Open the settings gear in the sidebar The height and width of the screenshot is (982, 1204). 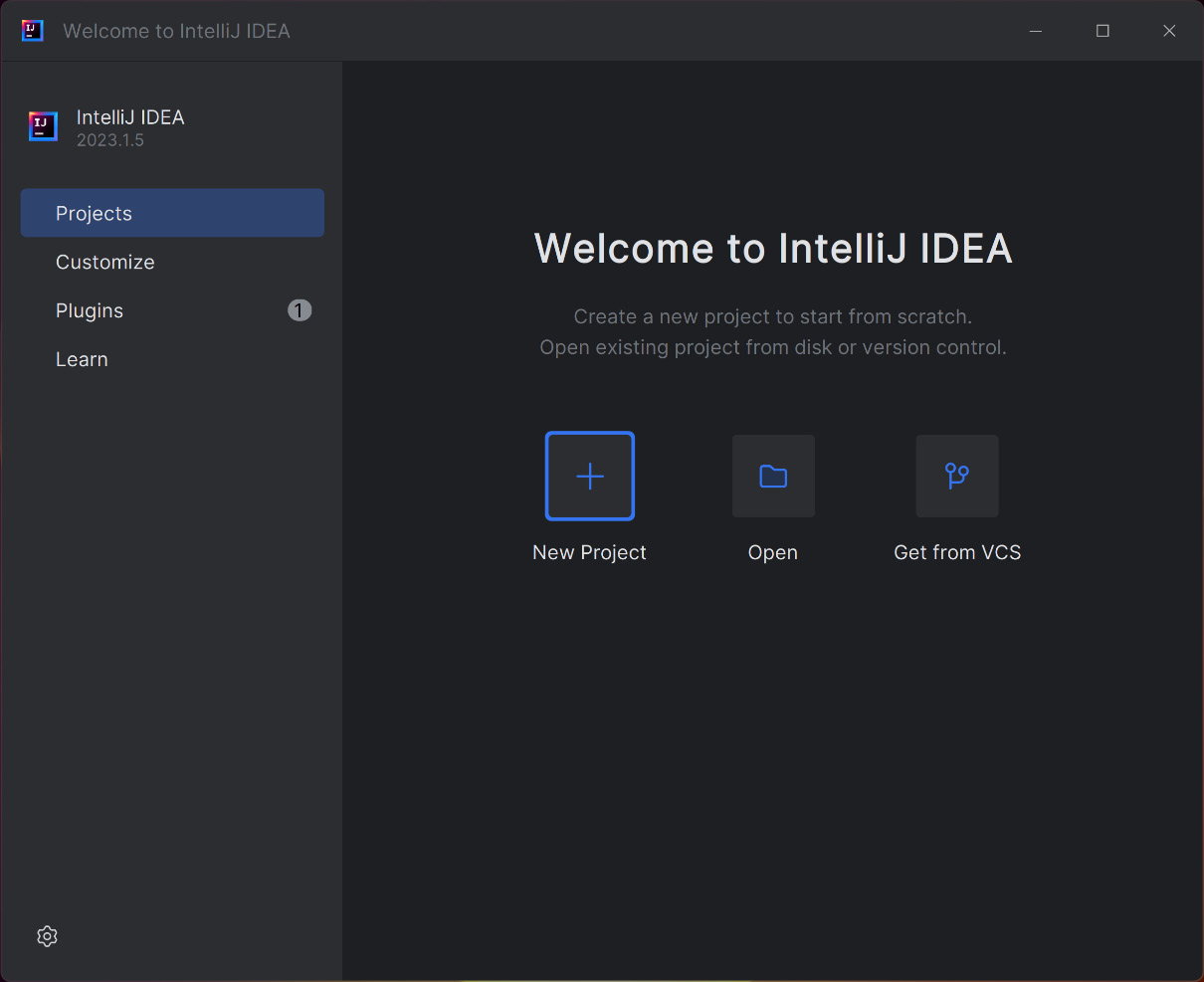point(47,936)
